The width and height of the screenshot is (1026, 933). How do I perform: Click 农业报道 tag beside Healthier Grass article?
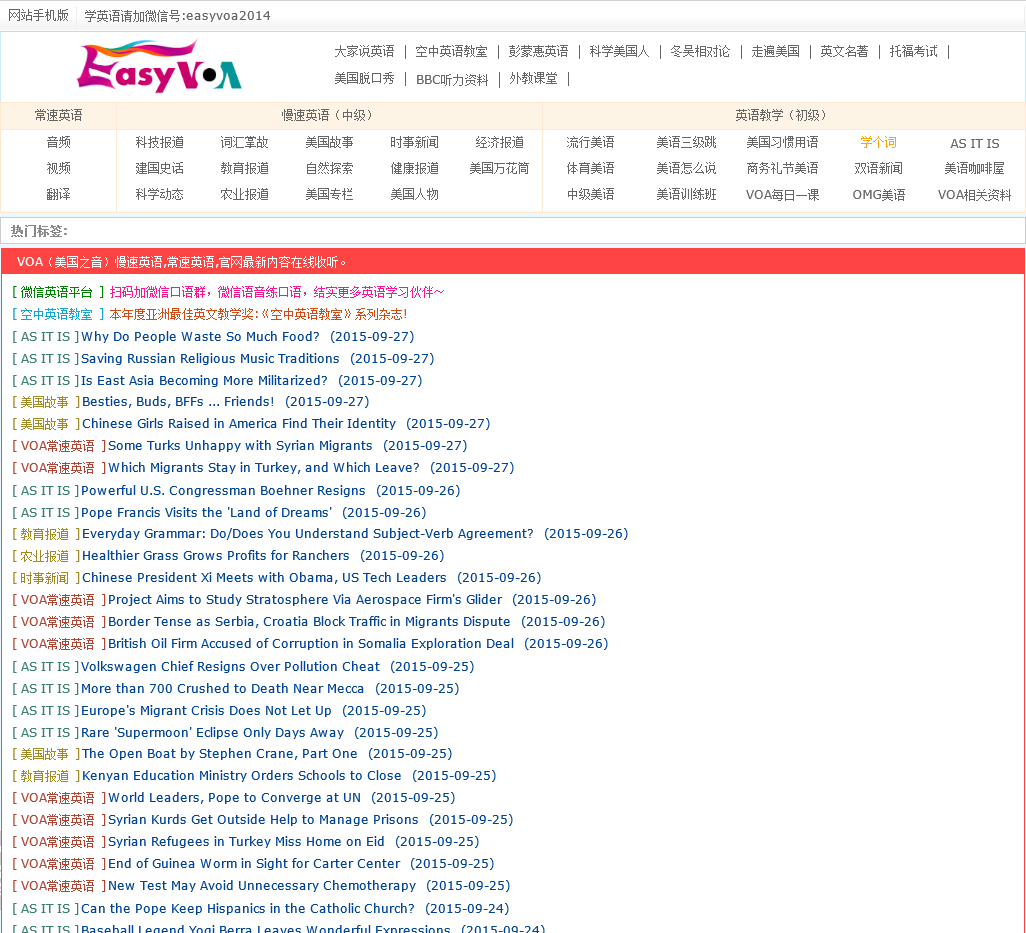pyautogui.click(x=44, y=556)
